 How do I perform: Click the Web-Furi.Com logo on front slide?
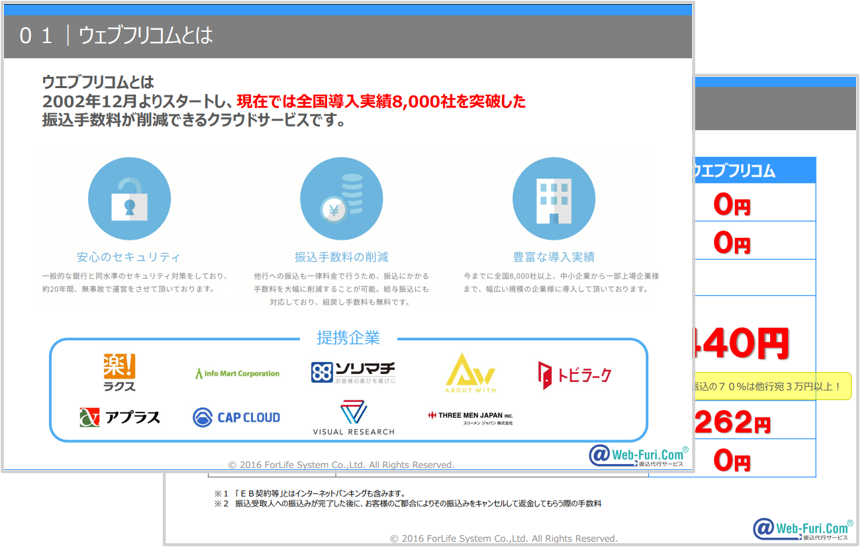point(638,455)
